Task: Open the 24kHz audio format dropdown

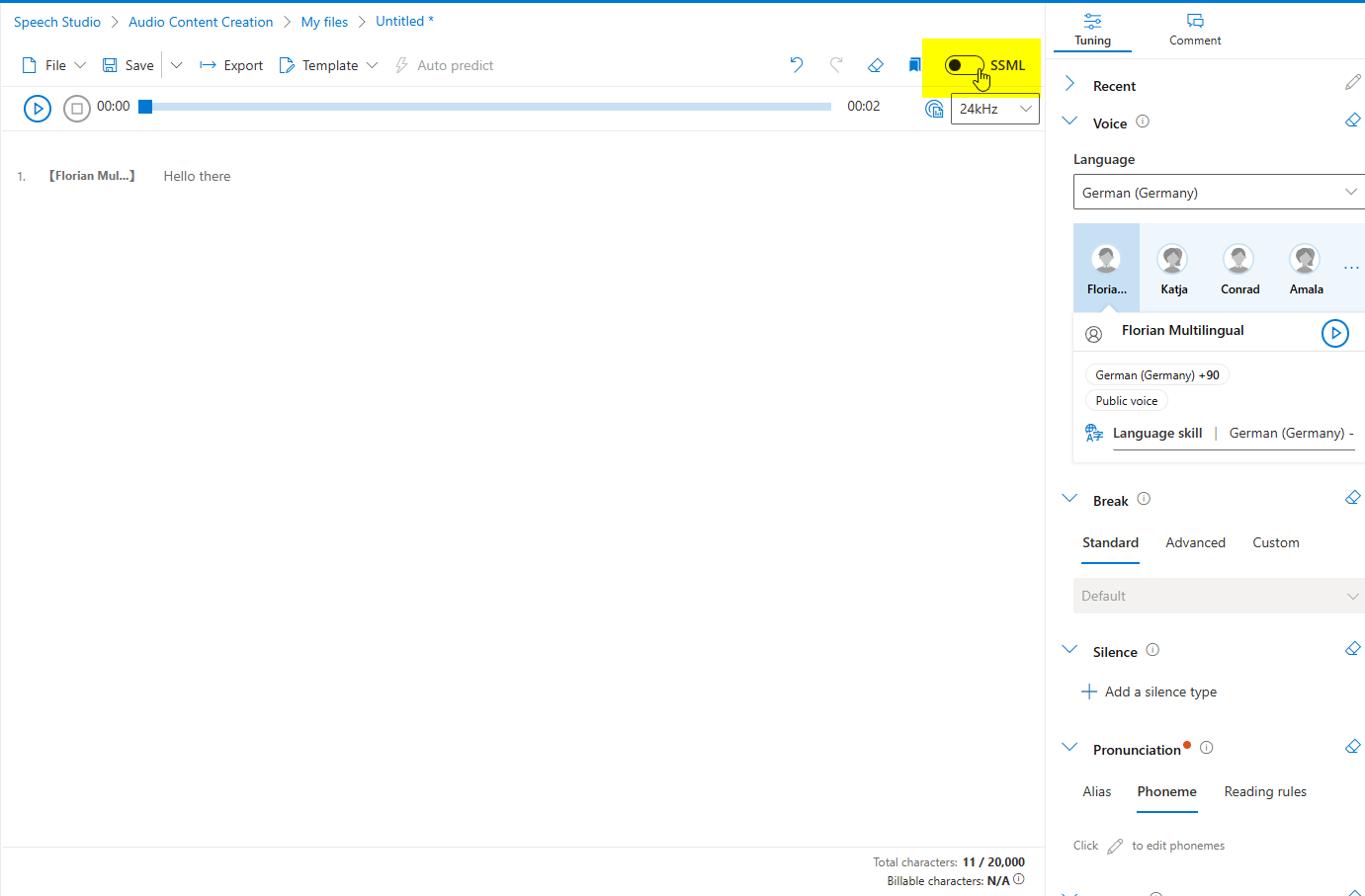Action: pos(994,109)
